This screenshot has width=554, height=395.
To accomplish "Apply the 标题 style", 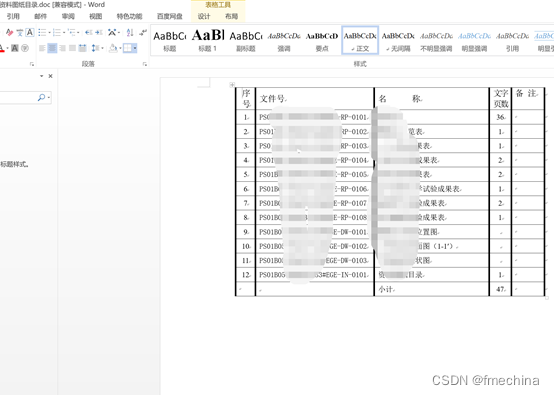I will tap(170, 40).
